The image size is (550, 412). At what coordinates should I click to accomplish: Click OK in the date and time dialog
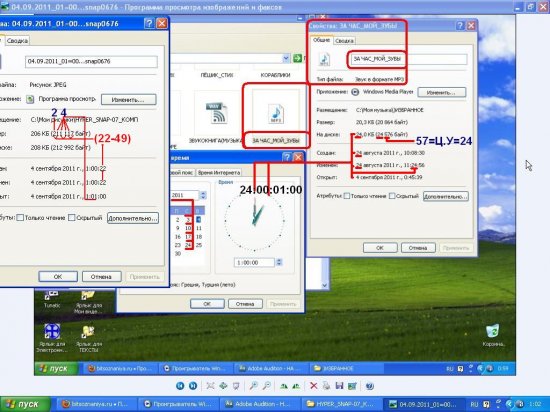(207, 304)
